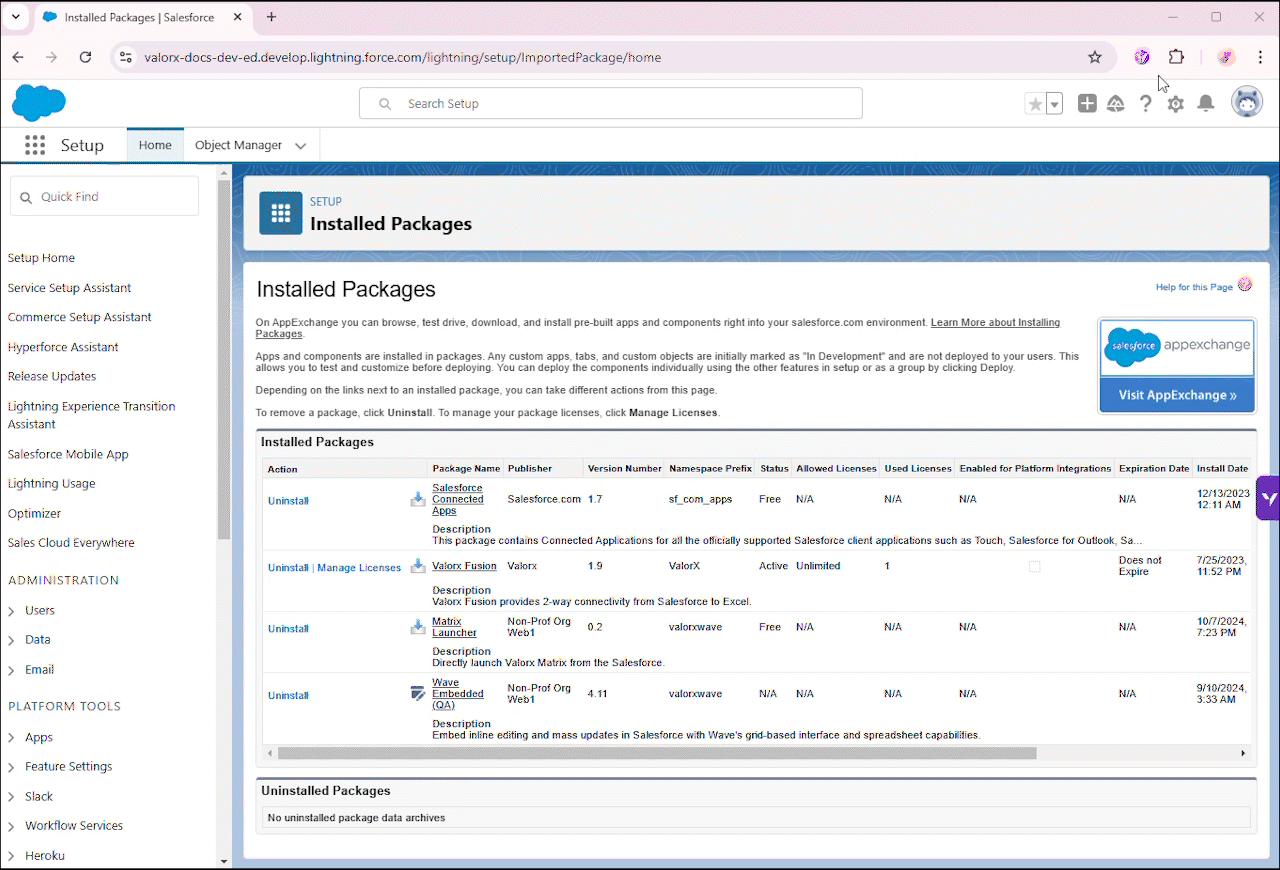The width and height of the screenshot is (1280, 870).
Task: Open Release Updates in the sidebar
Action: 52,376
